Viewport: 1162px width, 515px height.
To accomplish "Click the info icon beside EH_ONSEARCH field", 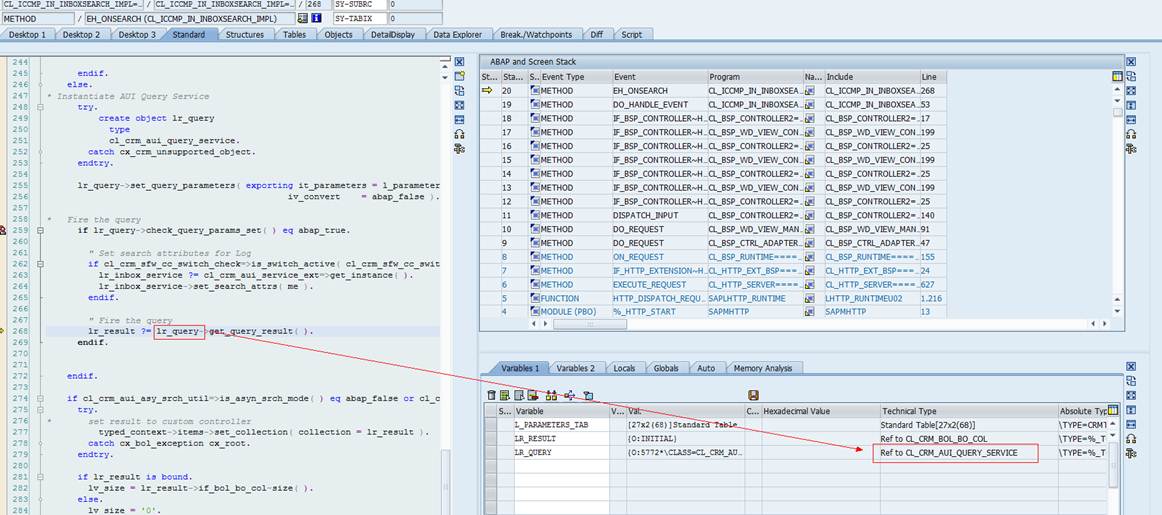I will click(316, 19).
